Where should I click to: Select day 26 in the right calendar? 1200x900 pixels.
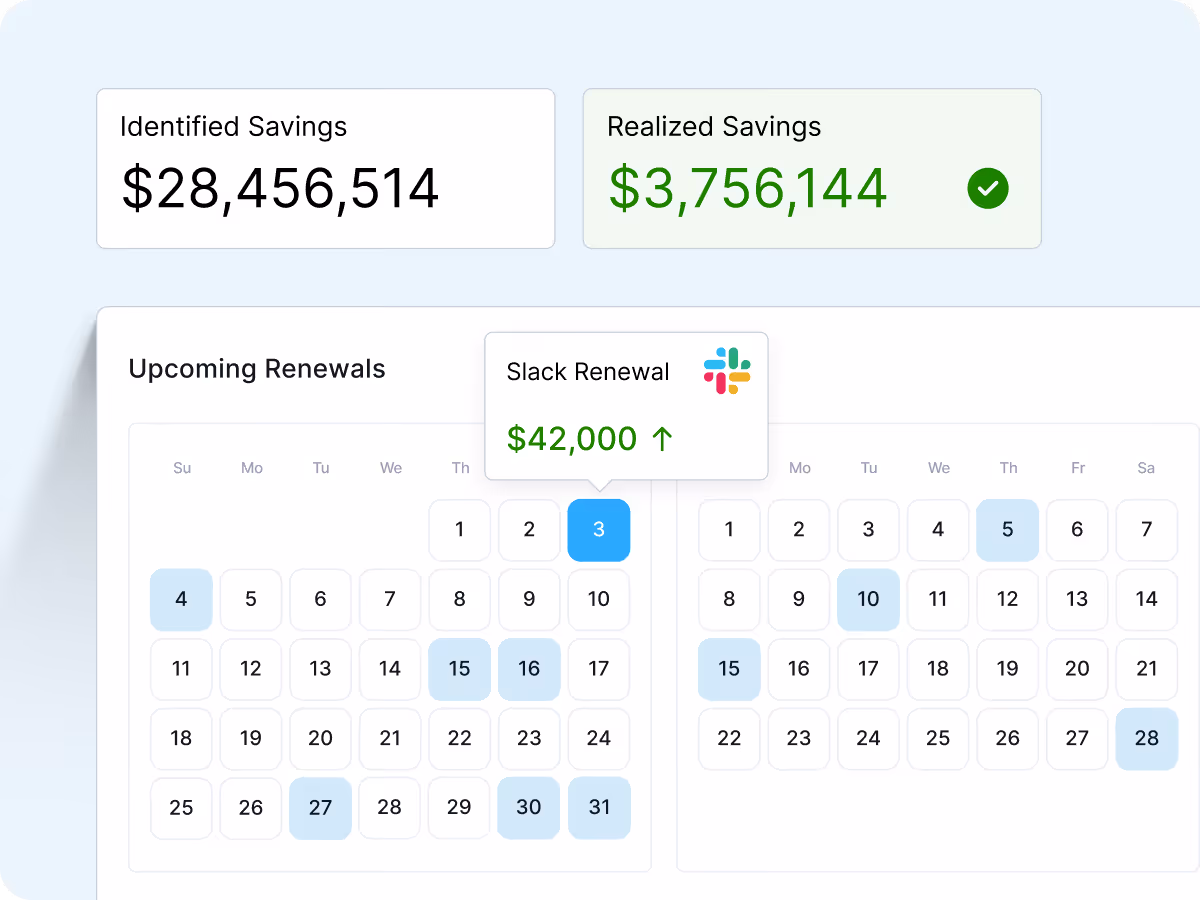[1008, 739]
